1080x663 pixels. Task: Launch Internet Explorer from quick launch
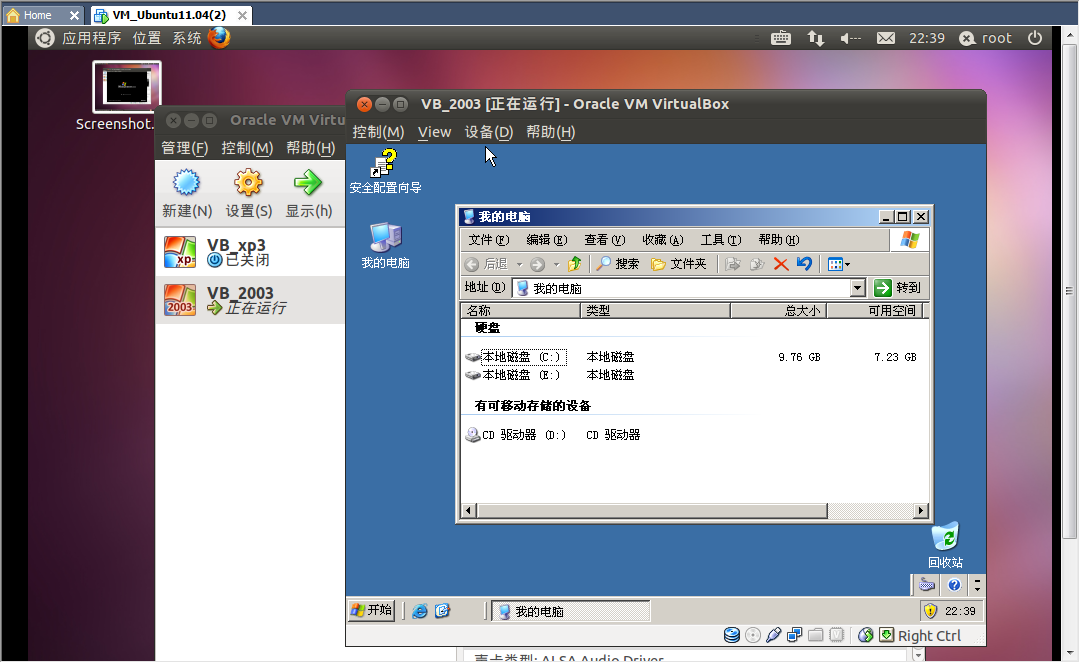click(x=419, y=611)
